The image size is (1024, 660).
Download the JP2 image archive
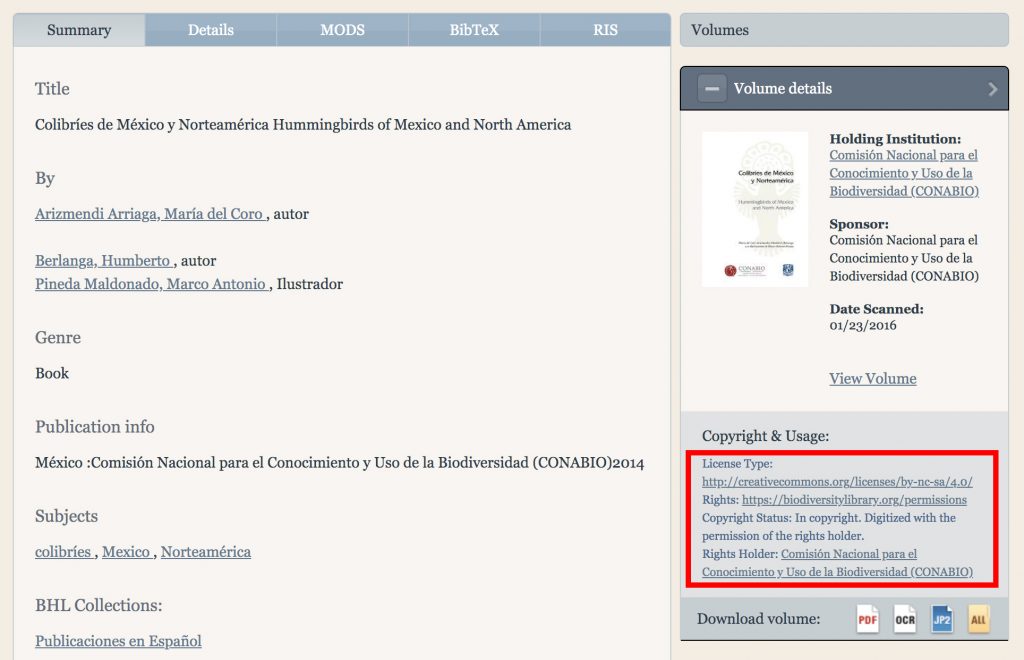tap(941, 619)
